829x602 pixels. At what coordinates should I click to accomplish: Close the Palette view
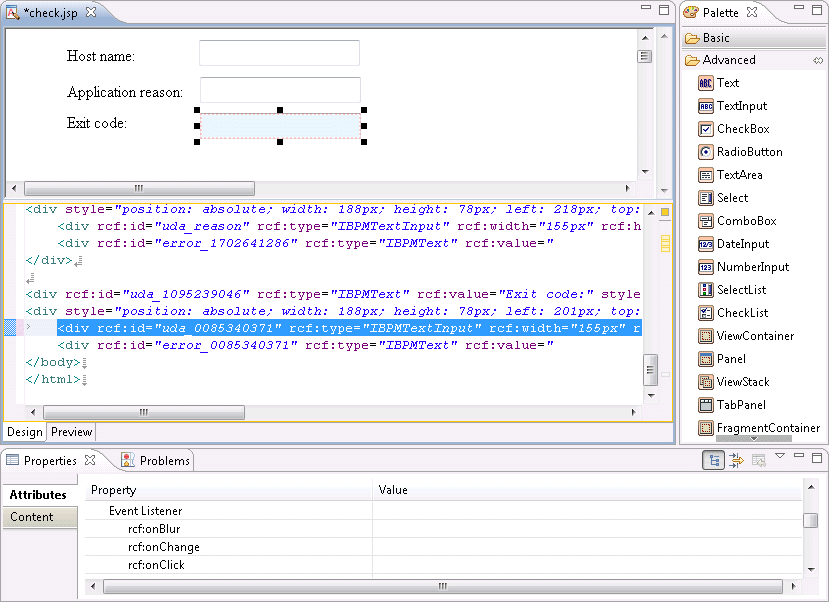[752, 12]
